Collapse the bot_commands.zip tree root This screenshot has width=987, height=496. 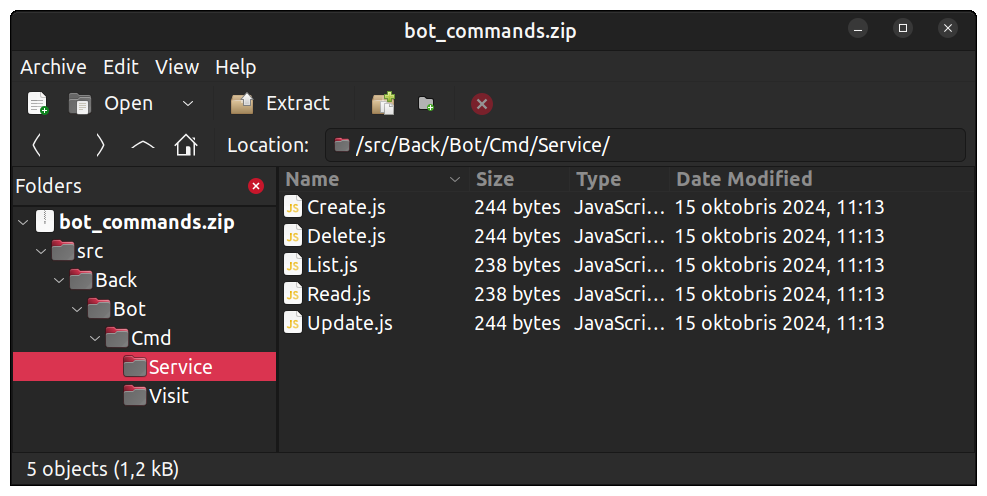pyautogui.click(x=23, y=222)
